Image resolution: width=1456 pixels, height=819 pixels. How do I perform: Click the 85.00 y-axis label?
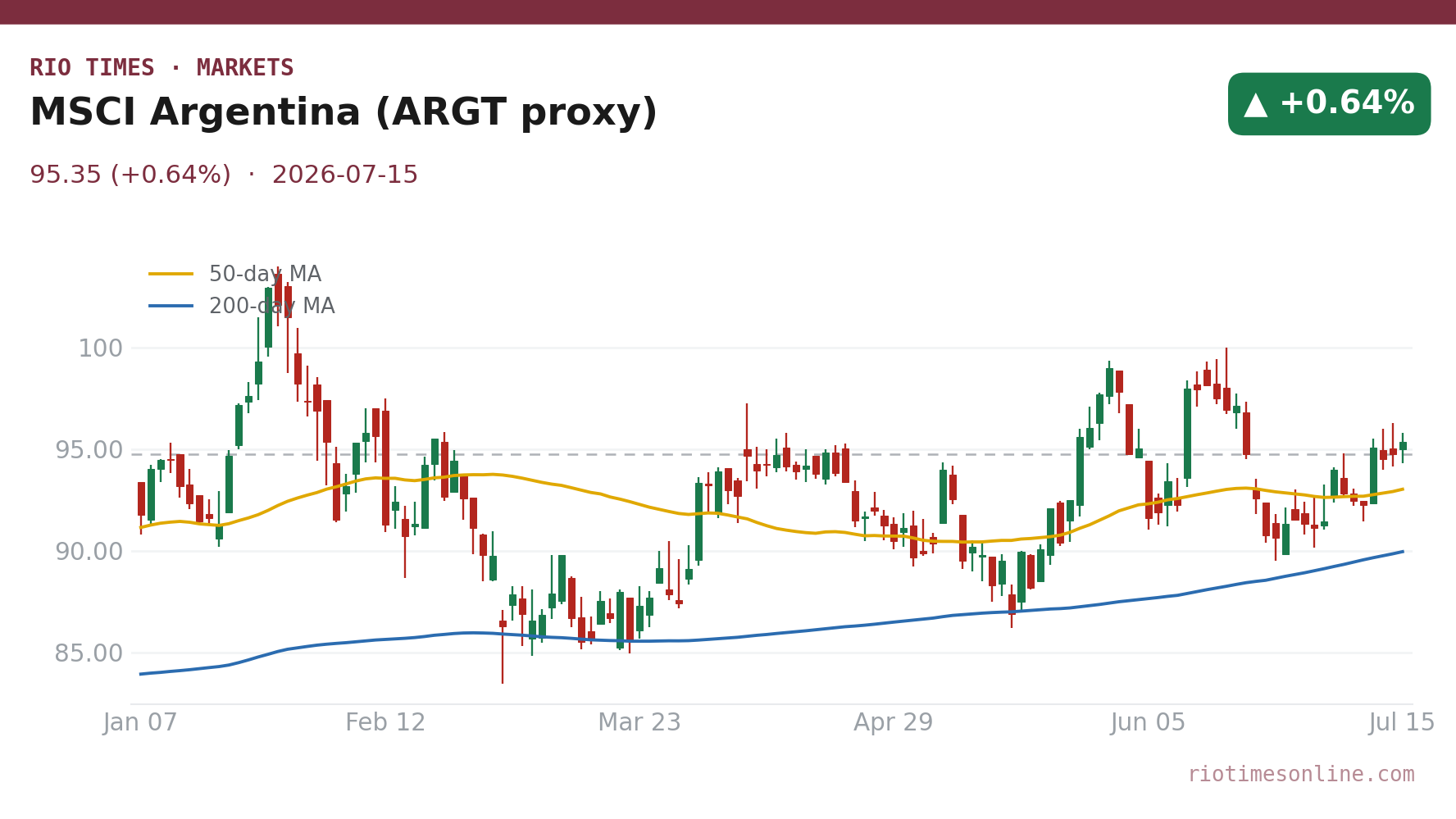click(89, 653)
